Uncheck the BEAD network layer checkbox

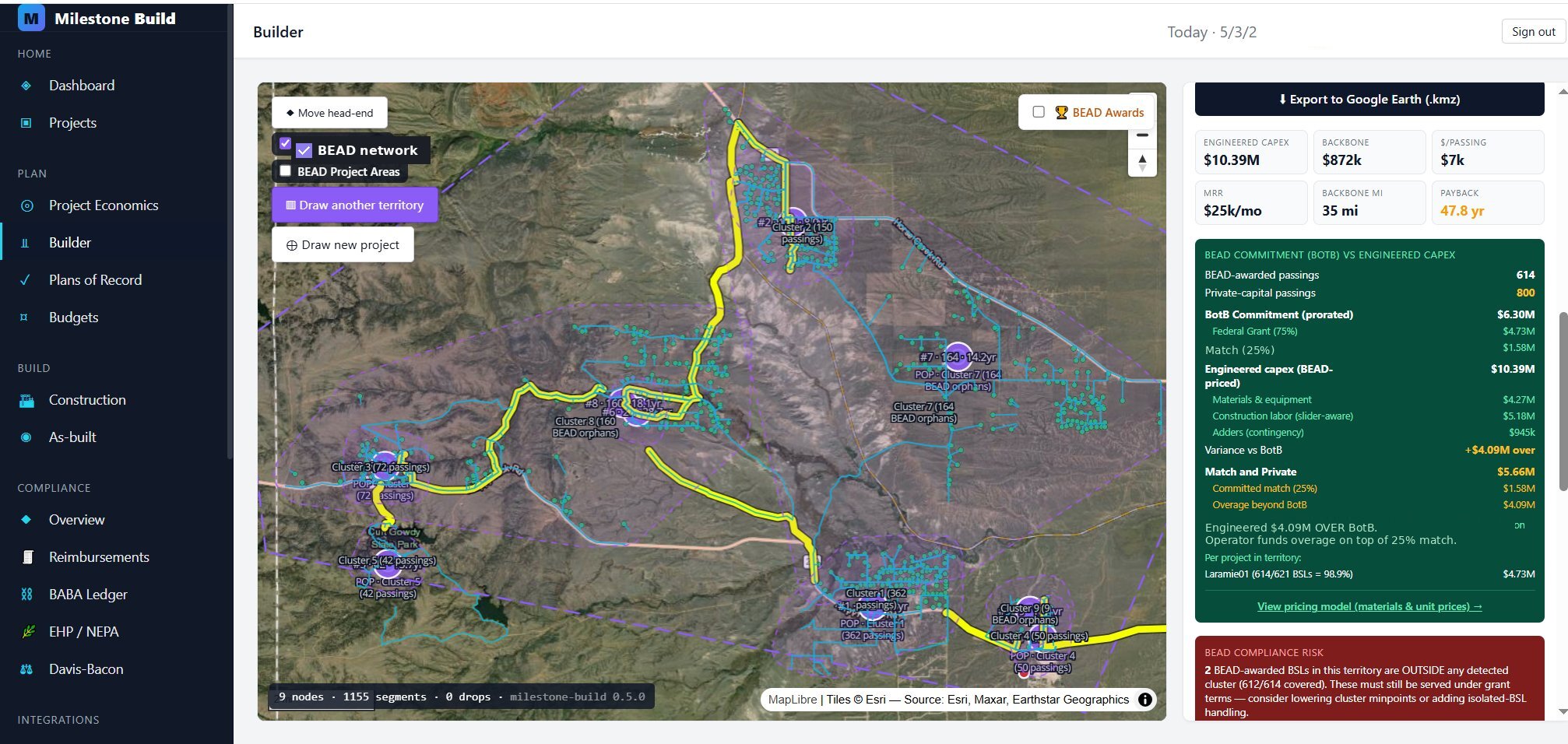(x=304, y=150)
